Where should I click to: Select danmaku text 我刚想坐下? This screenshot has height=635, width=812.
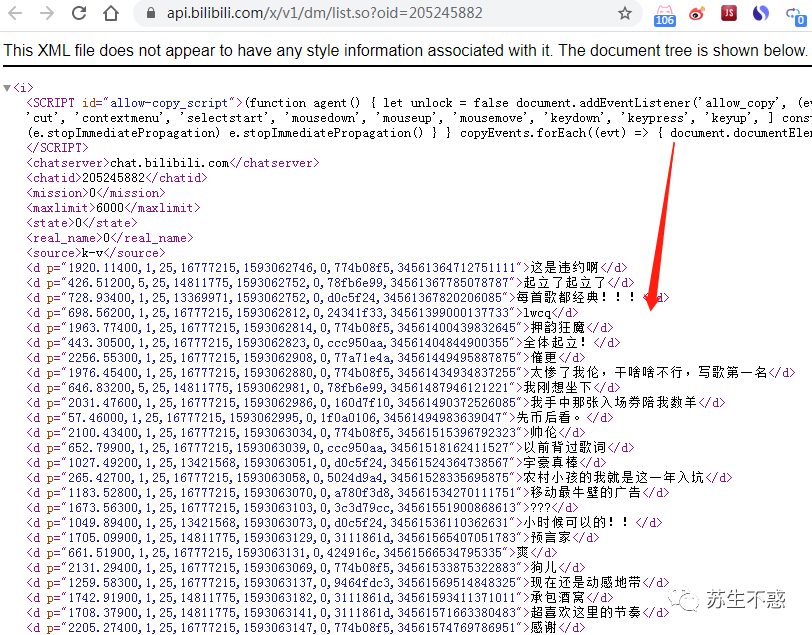[558, 387]
